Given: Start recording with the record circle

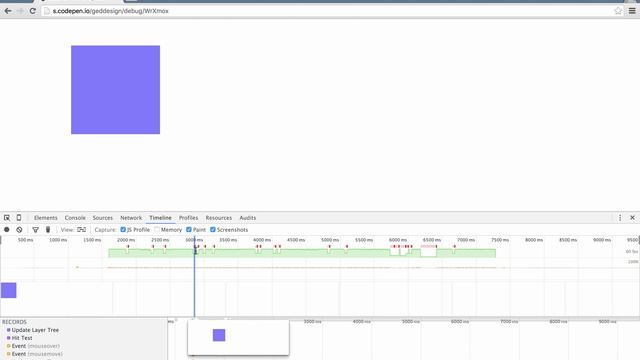Looking at the screenshot, I should pyautogui.click(x=7, y=230).
